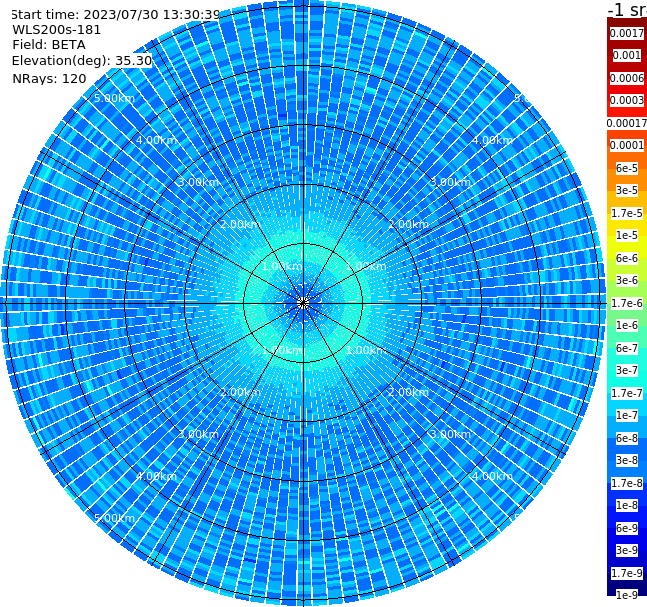Screen dimensions: 647x607
Task: Pick the 1.7e-9 colorbar label
Action: pos(627,573)
